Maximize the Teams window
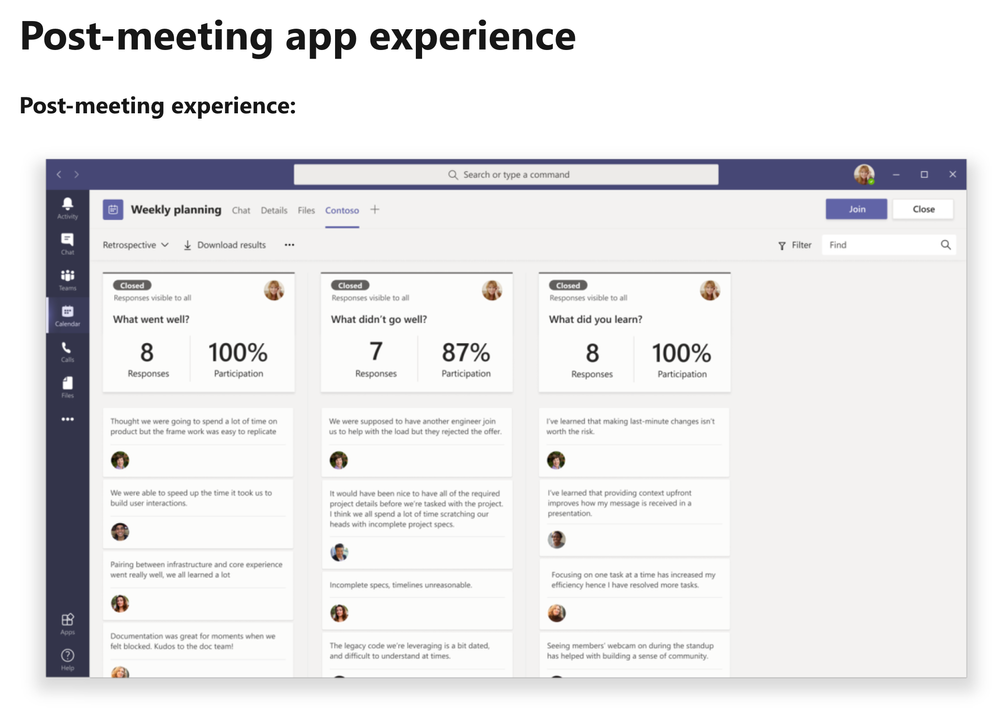The height and width of the screenshot is (716, 999). tap(924, 175)
